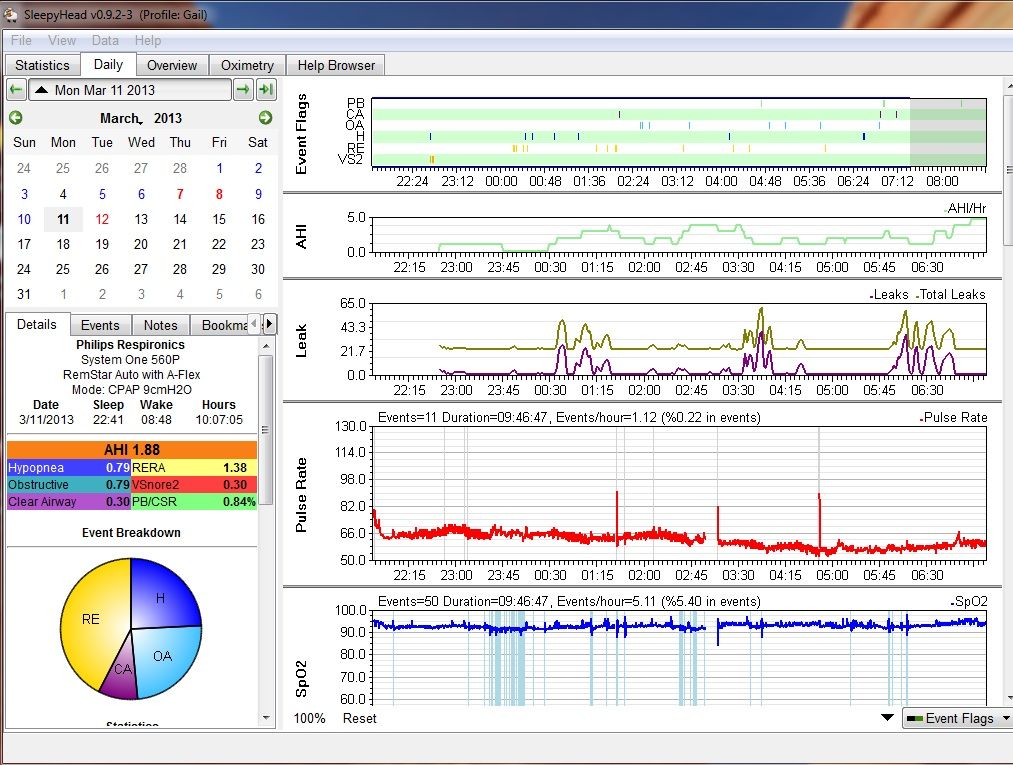Image resolution: width=1013 pixels, height=765 pixels.
Task: Click the Leaks legend entry on Leak graph
Action: click(889, 295)
